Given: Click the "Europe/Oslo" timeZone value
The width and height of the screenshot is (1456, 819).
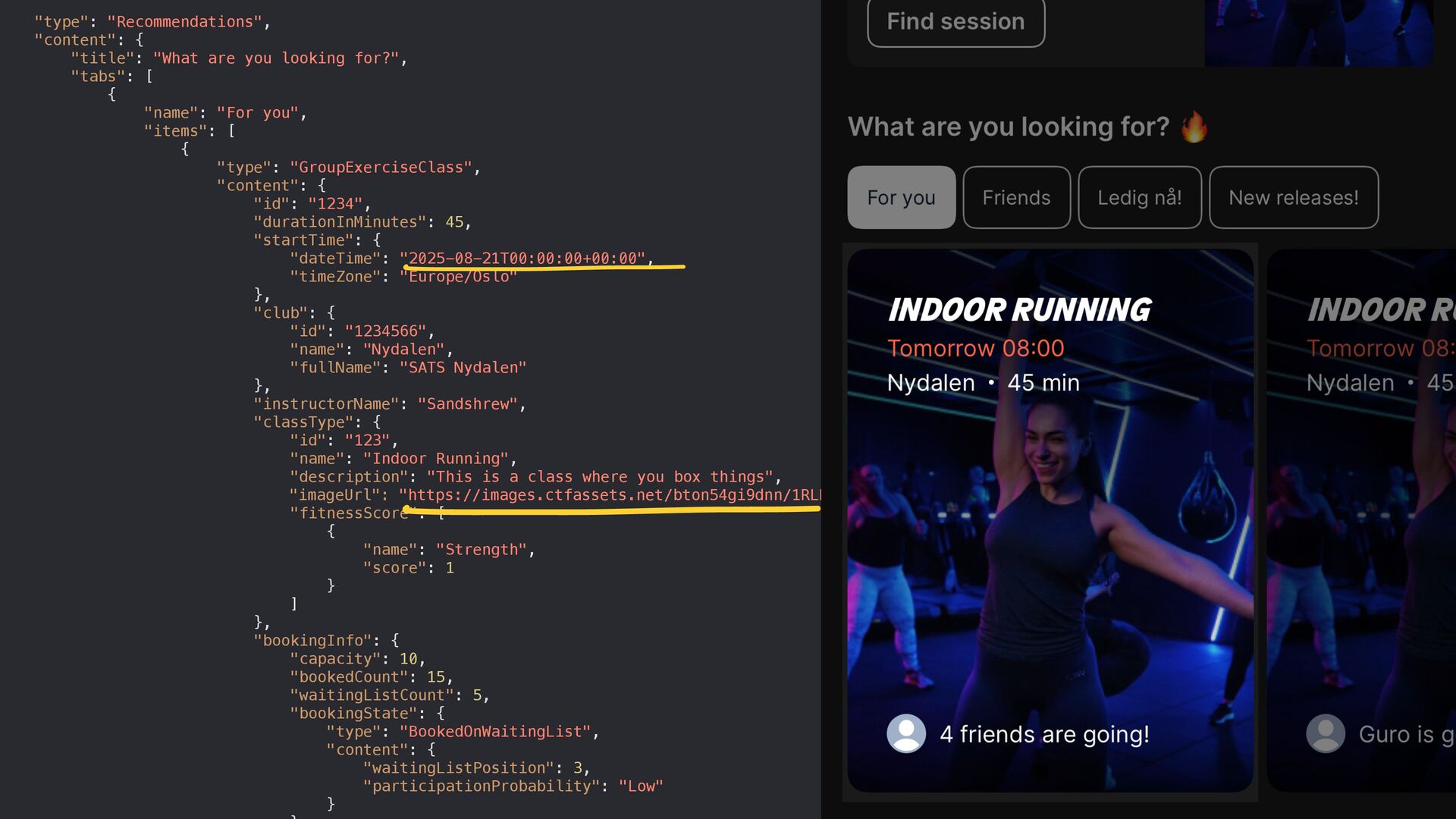Looking at the screenshot, I should coord(458,277).
